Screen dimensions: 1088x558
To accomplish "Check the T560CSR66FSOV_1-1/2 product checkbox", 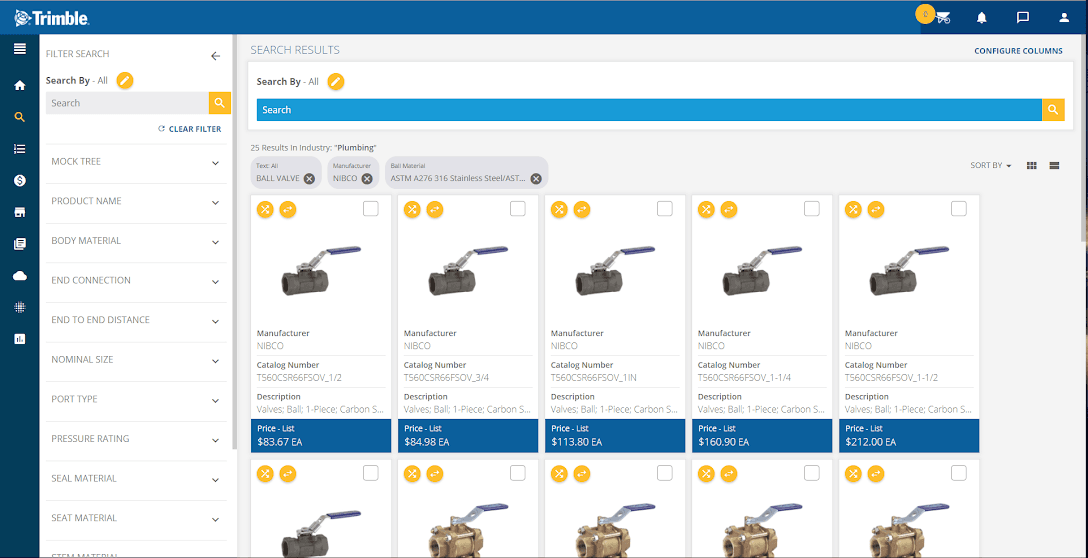I will tap(958, 208).
